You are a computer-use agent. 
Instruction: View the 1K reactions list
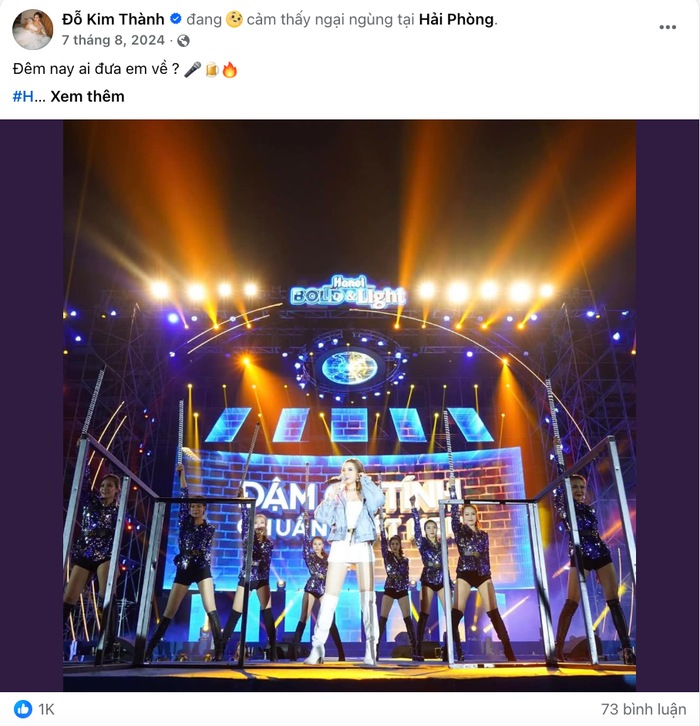click(46, 708)
